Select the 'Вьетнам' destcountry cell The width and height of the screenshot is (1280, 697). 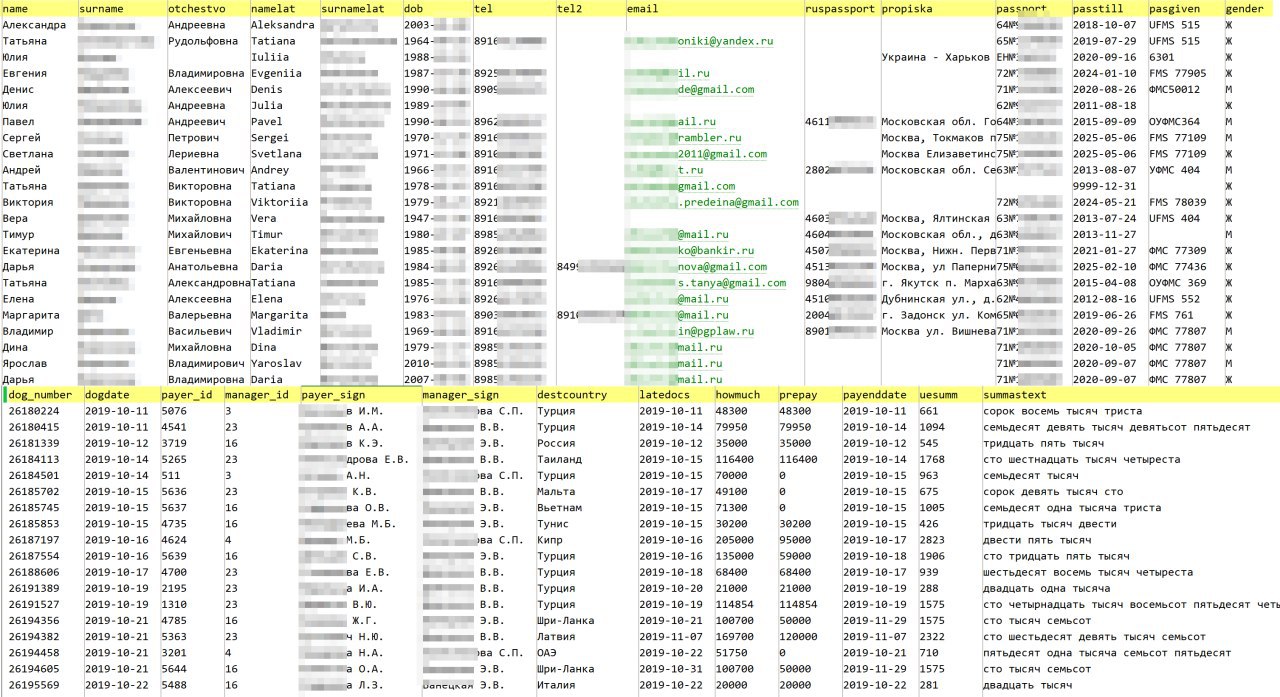(x=559, y=508)
